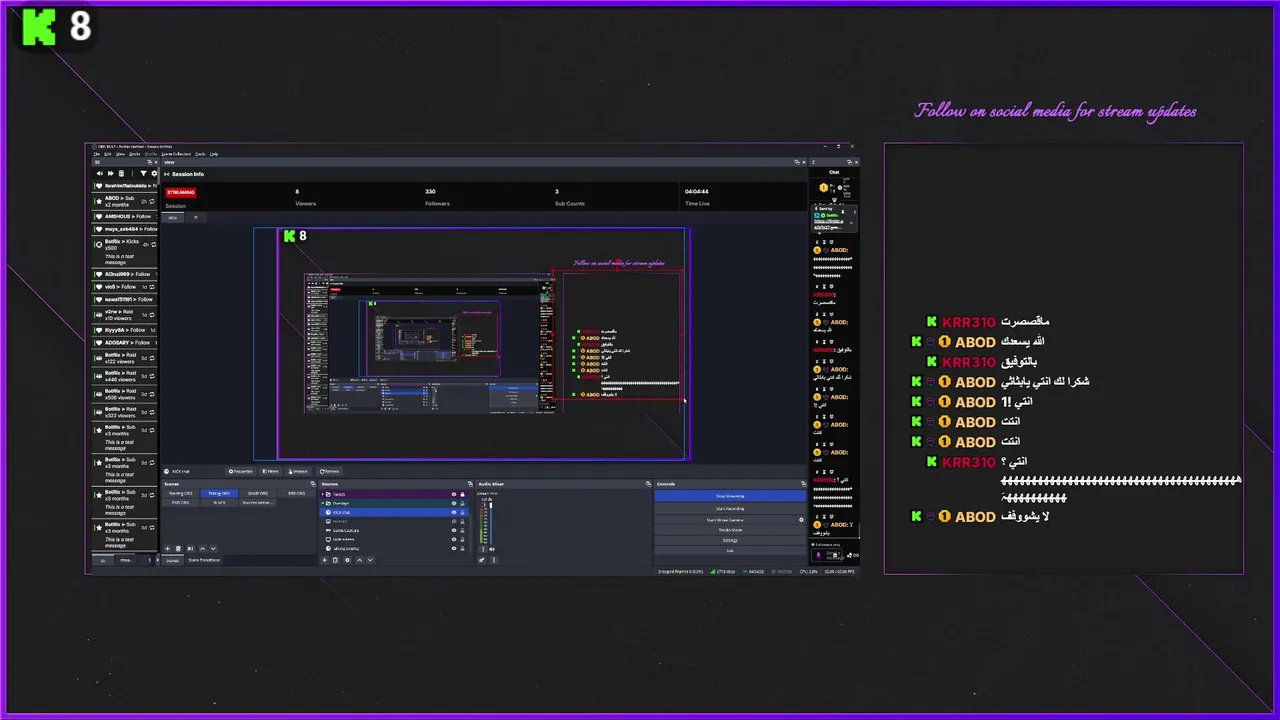Open source properties gear in Sources toolbar
Screen dimensions: 1280x720
point(347,560)
